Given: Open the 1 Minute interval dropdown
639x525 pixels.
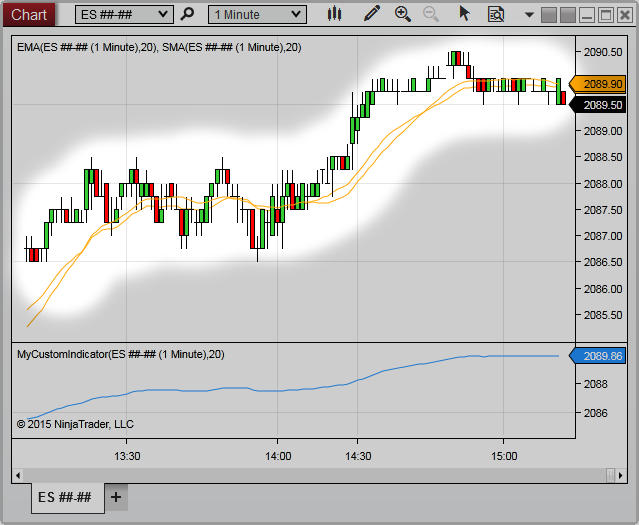Looking at the screenshot, I should (x=257, y=14).
